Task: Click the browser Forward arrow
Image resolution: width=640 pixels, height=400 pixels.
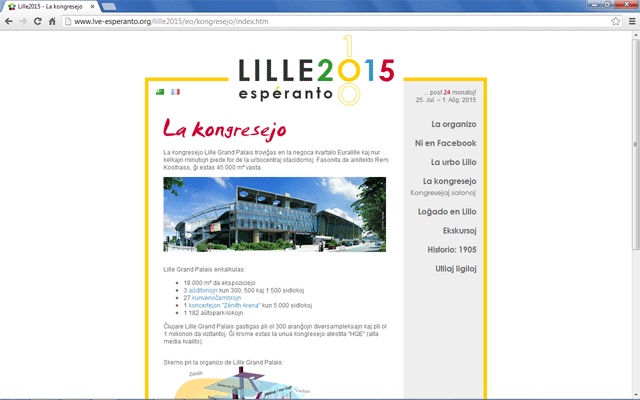Action: [x=23, y=21]
